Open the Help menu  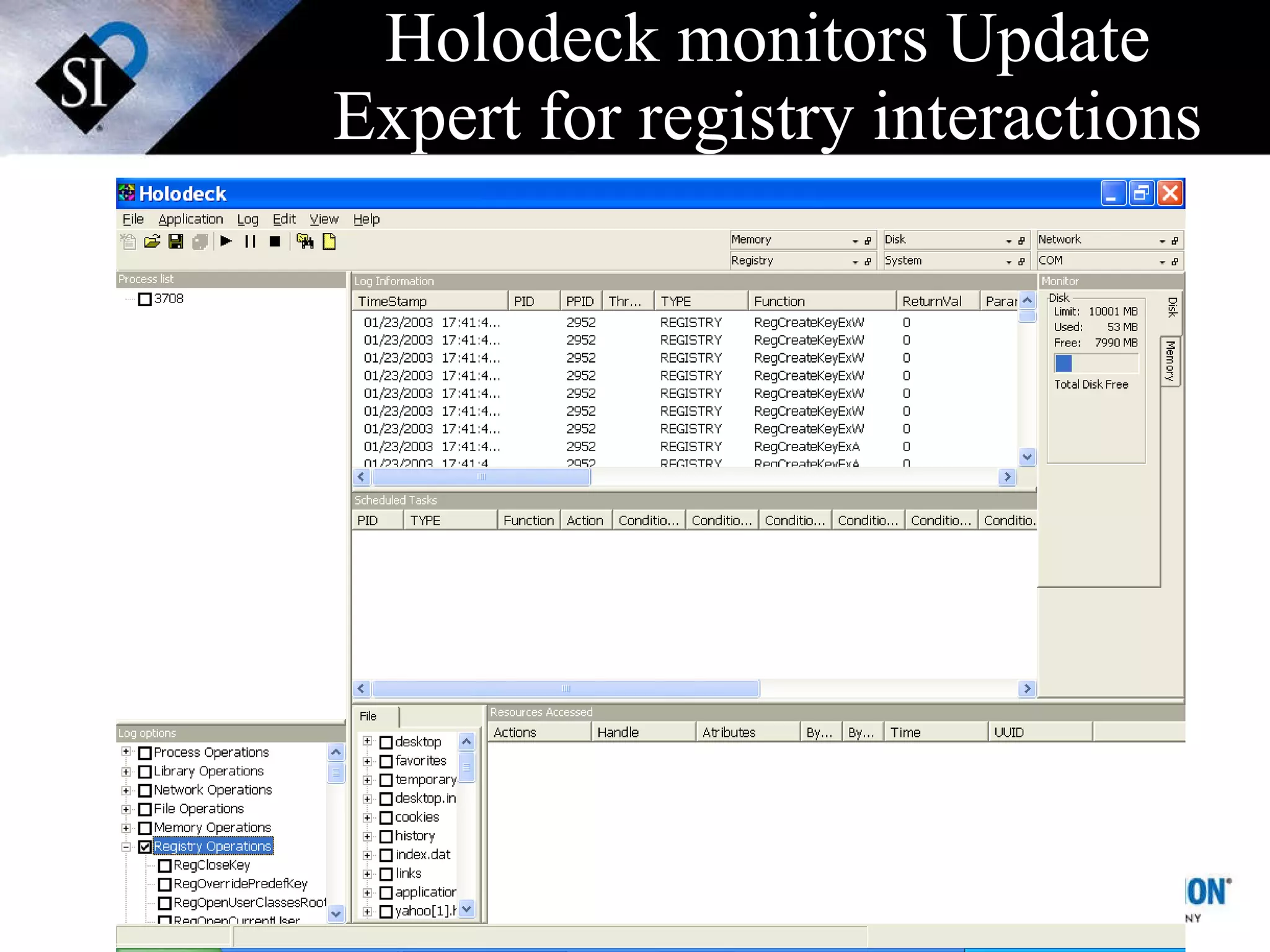coord(366,219)
